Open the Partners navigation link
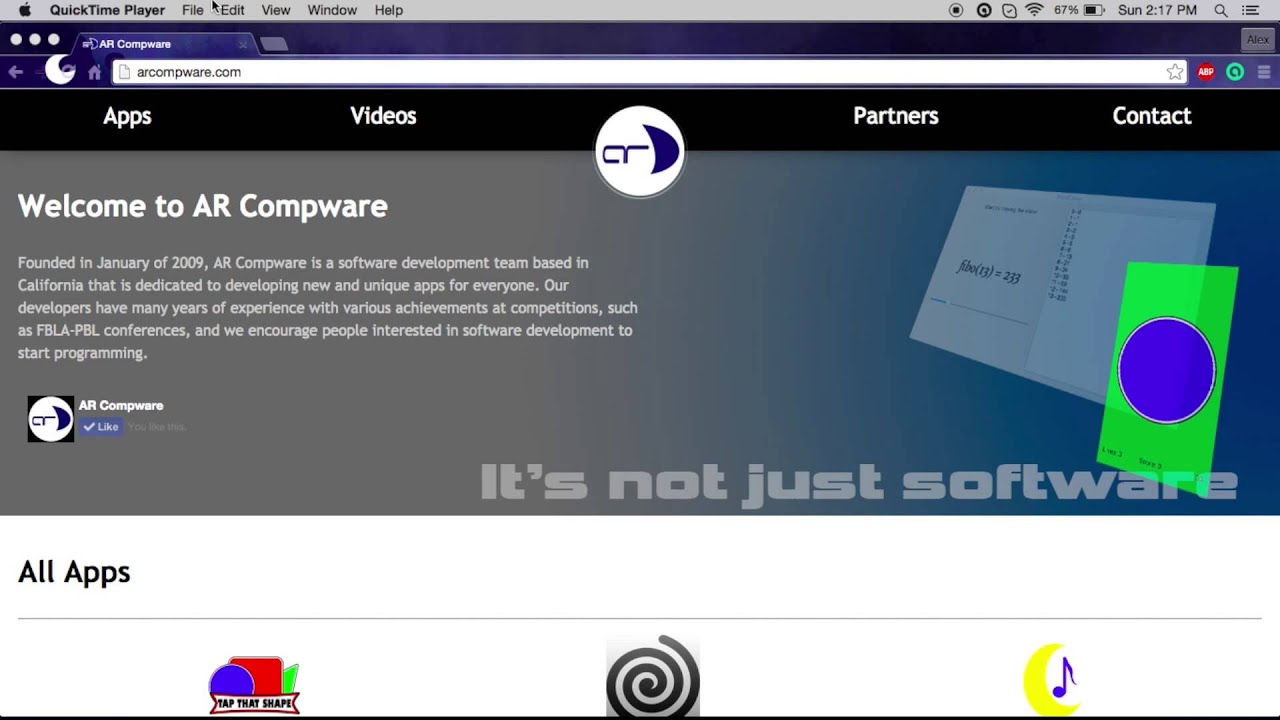1280x720 pixels. coord(896,116)
